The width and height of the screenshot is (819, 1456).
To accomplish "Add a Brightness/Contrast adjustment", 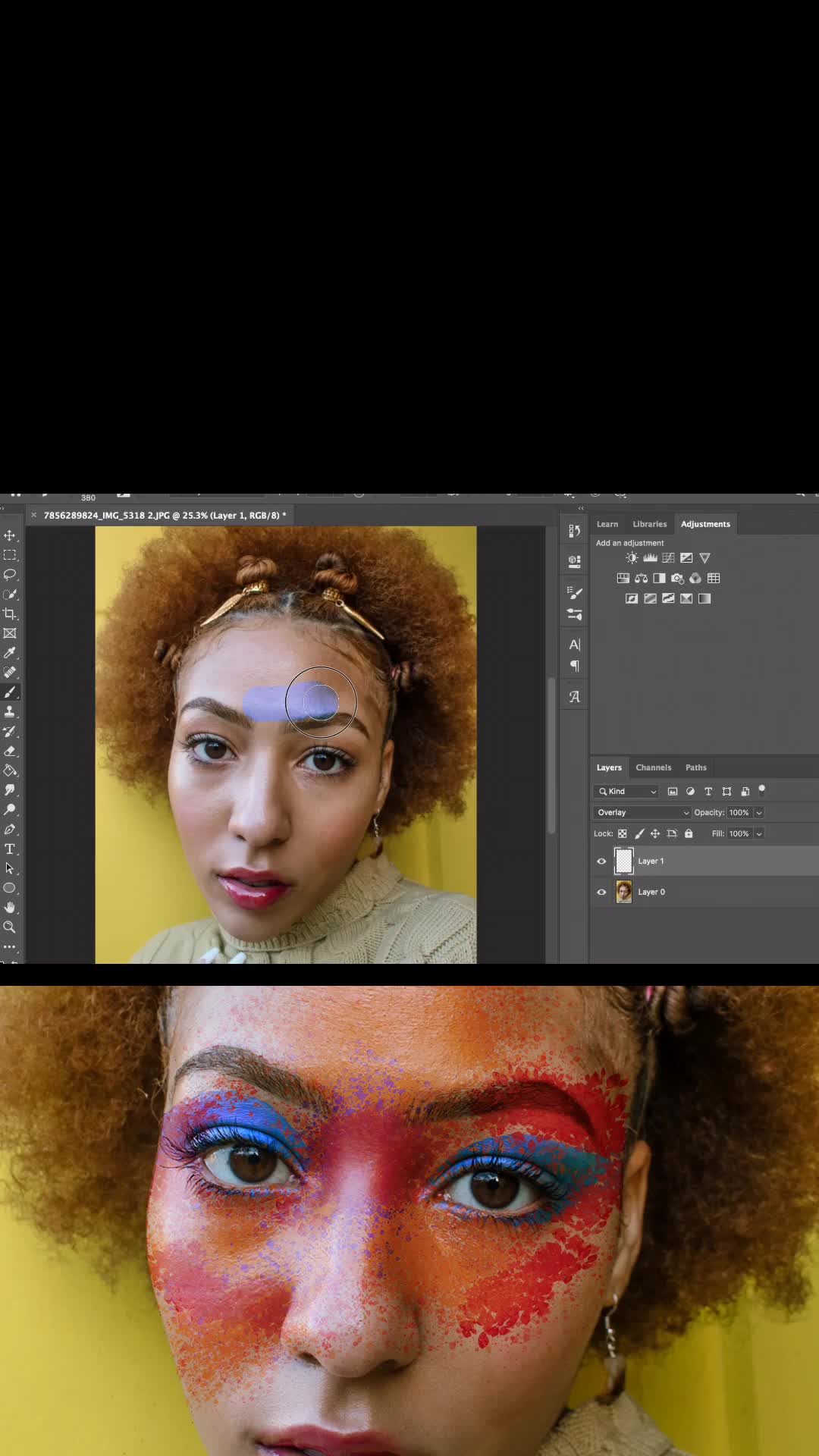I will click(632, 558).
